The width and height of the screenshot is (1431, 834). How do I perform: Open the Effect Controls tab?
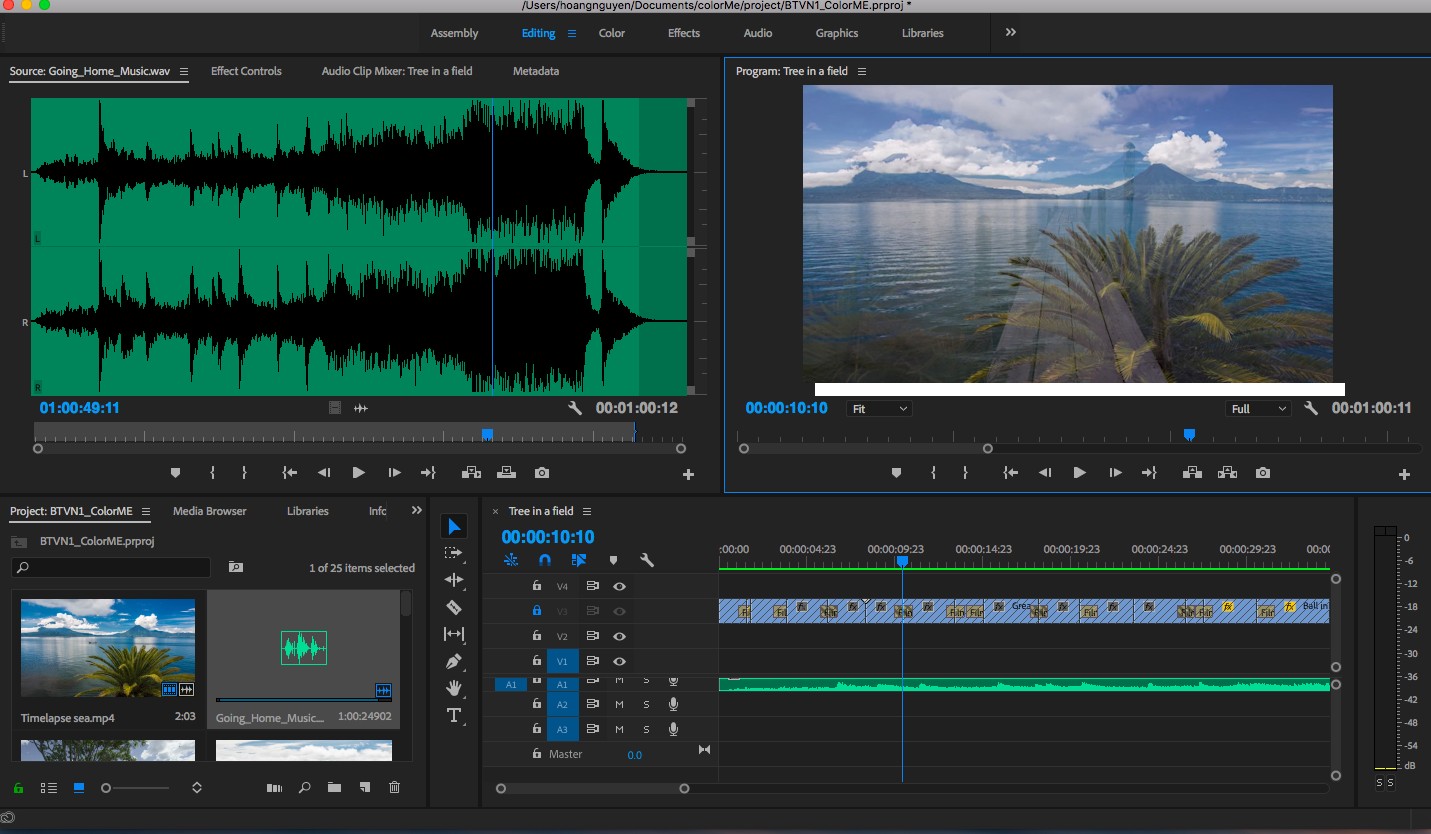[246, 71]
